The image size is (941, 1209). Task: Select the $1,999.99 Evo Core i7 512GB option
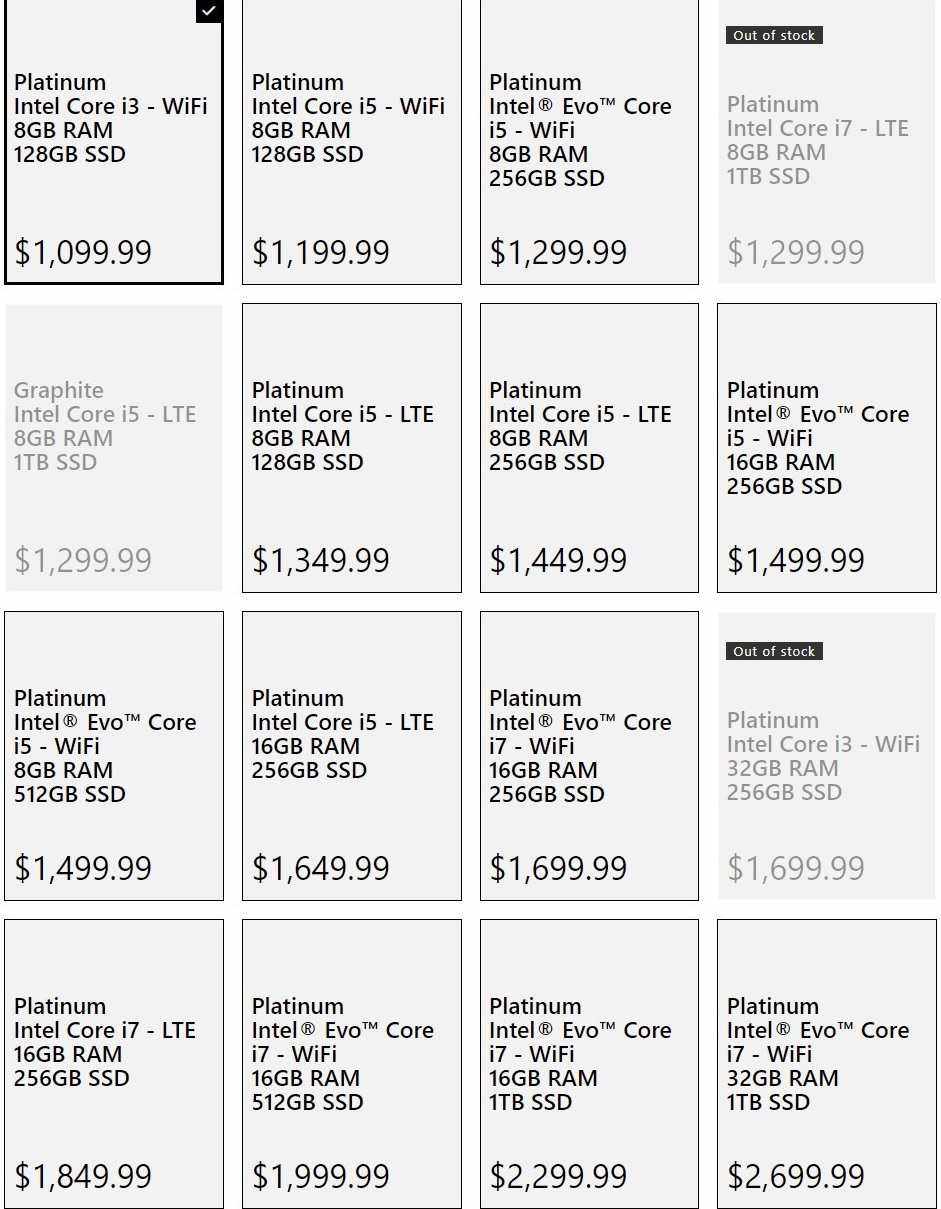[x=351, y=1064]
